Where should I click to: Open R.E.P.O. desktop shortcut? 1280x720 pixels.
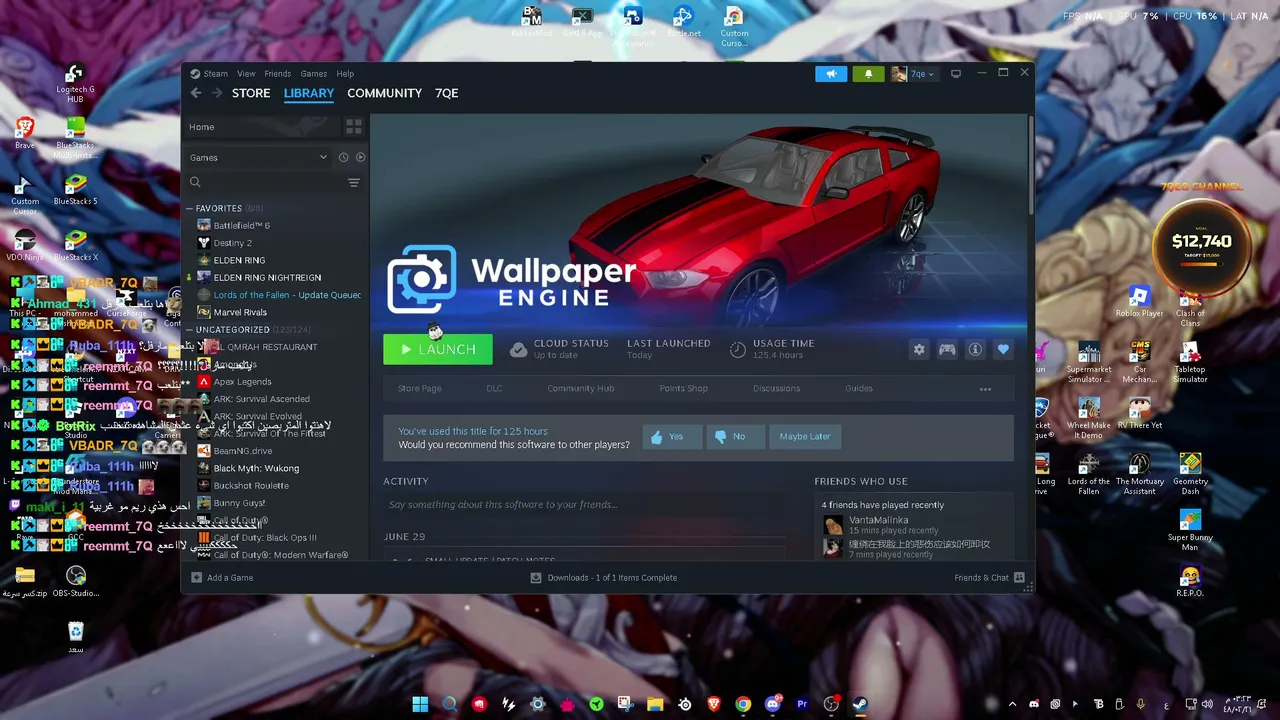[x=1190, y=582]
